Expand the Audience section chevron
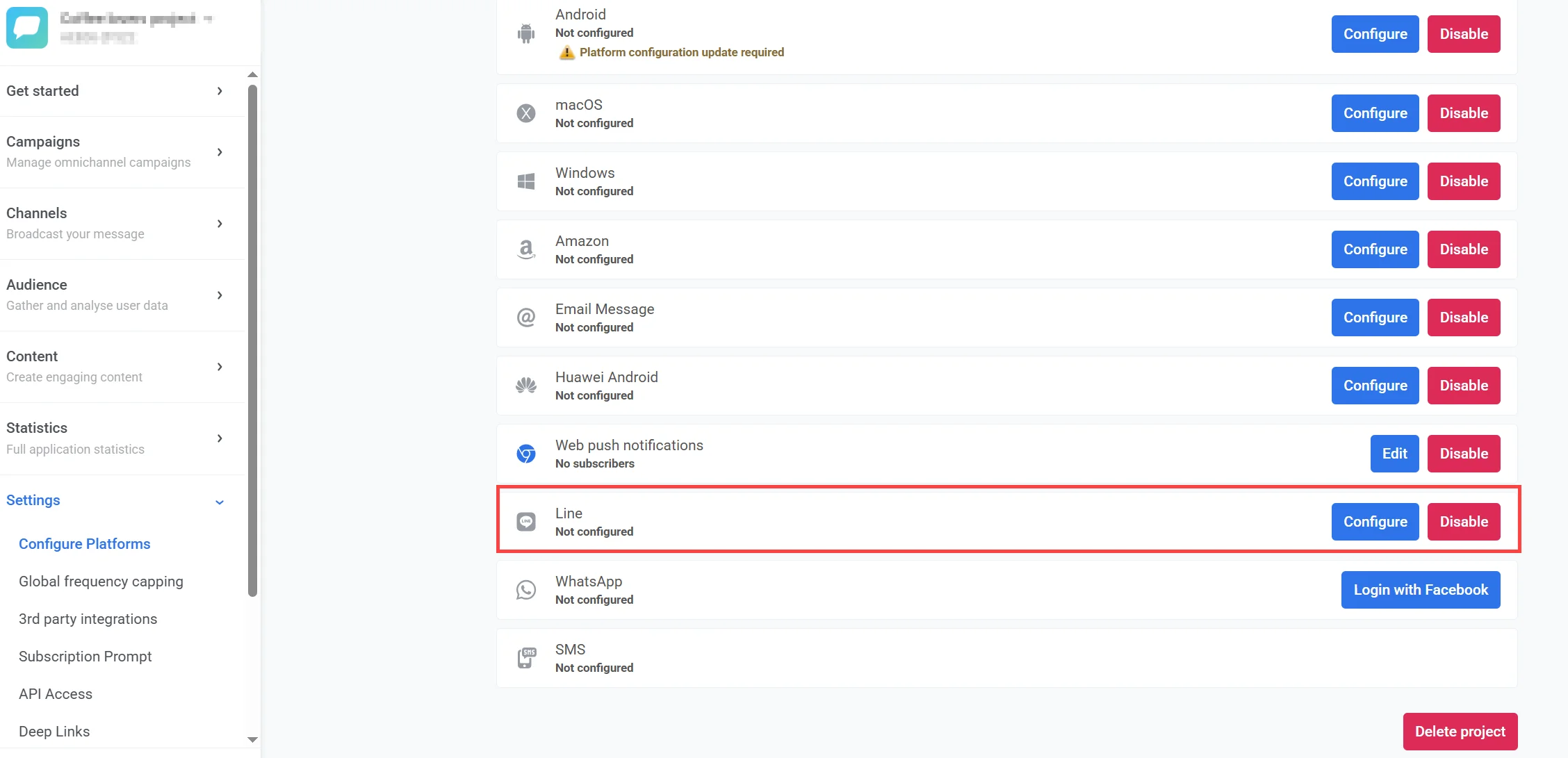Screen dimensions: 1568x758 (x=220, y=295)
